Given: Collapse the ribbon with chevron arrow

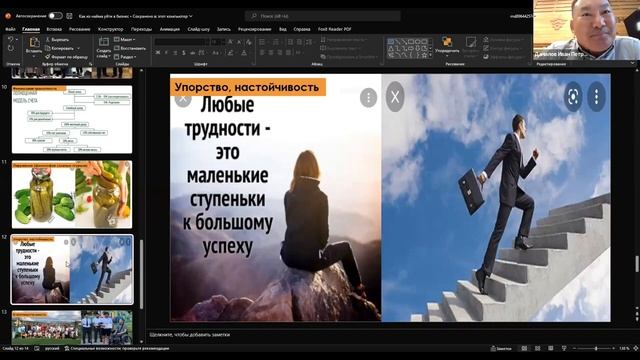Looking at the screenshot, I should click(632, 63).
